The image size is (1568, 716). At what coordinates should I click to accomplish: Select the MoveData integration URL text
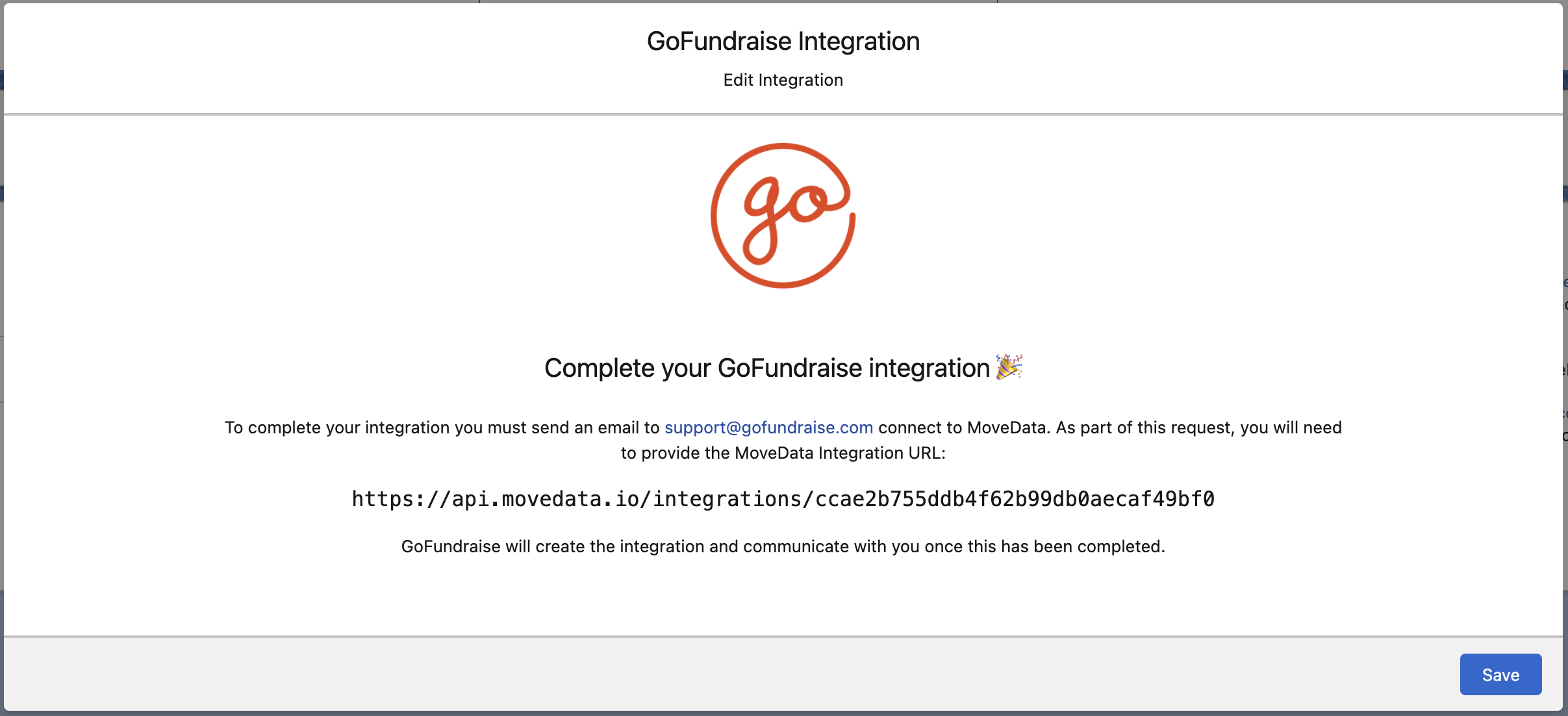[x=783, y=499]
